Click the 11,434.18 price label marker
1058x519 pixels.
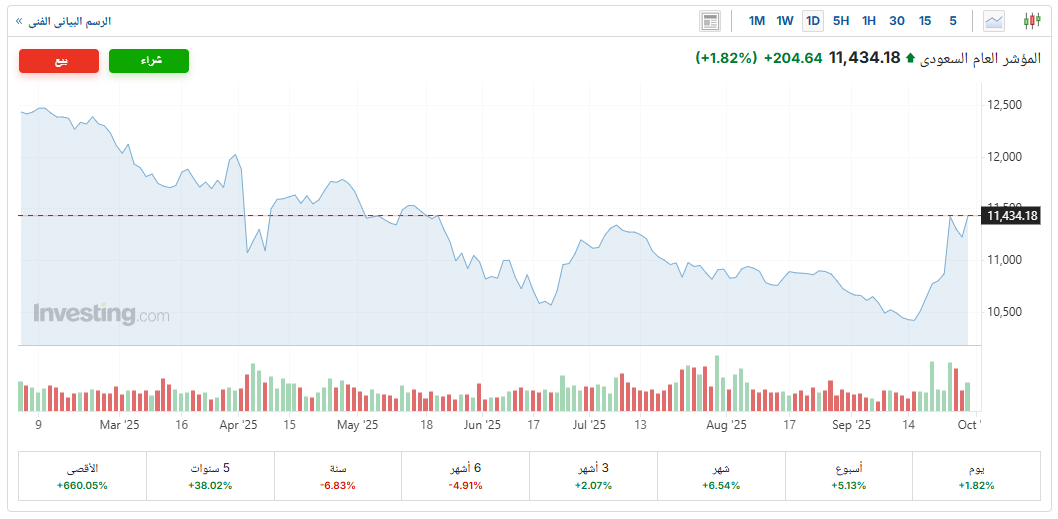pos(1011,216)
